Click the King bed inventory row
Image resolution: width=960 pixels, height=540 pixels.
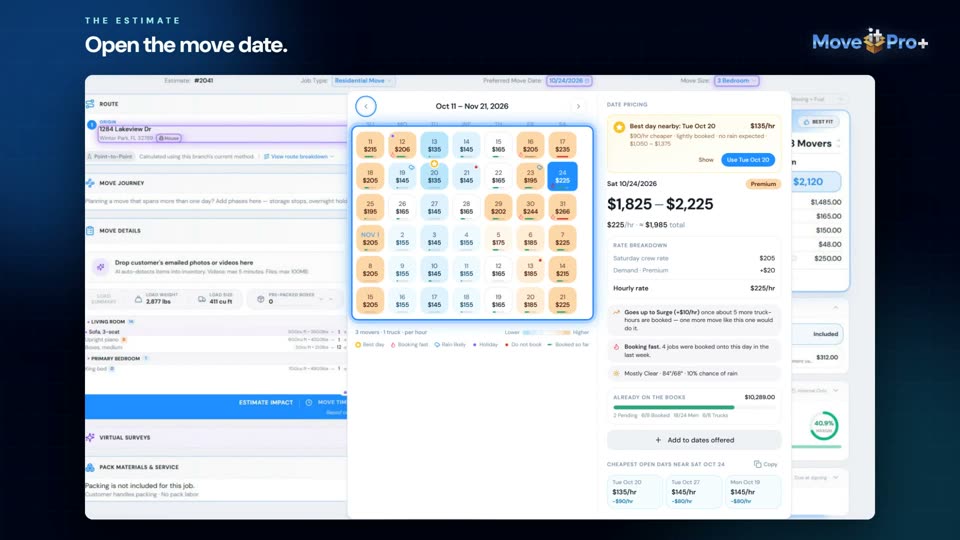pos(216,369)
